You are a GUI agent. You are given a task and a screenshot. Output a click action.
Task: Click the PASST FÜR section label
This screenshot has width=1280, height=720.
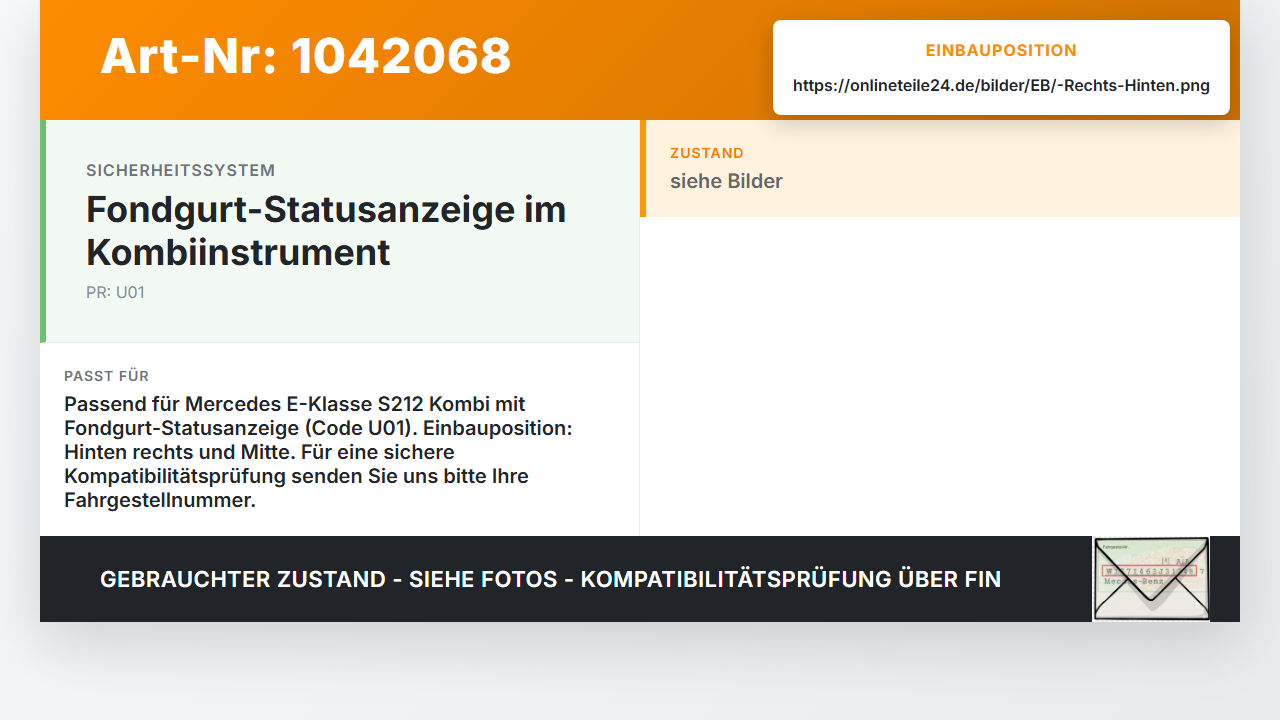pos(107,376)
